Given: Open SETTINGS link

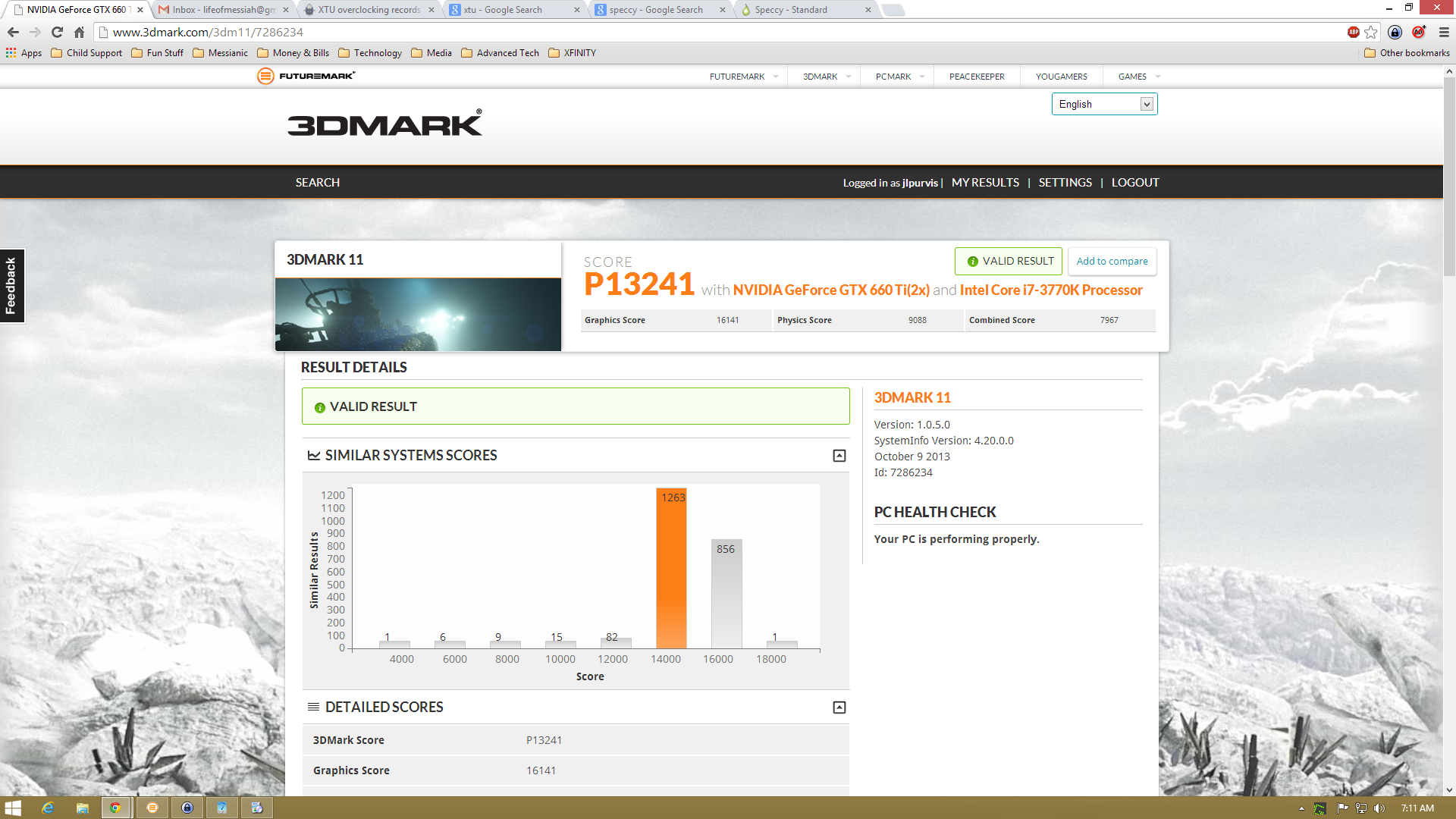Looking at the screenshot, I should click(1065, 183).
